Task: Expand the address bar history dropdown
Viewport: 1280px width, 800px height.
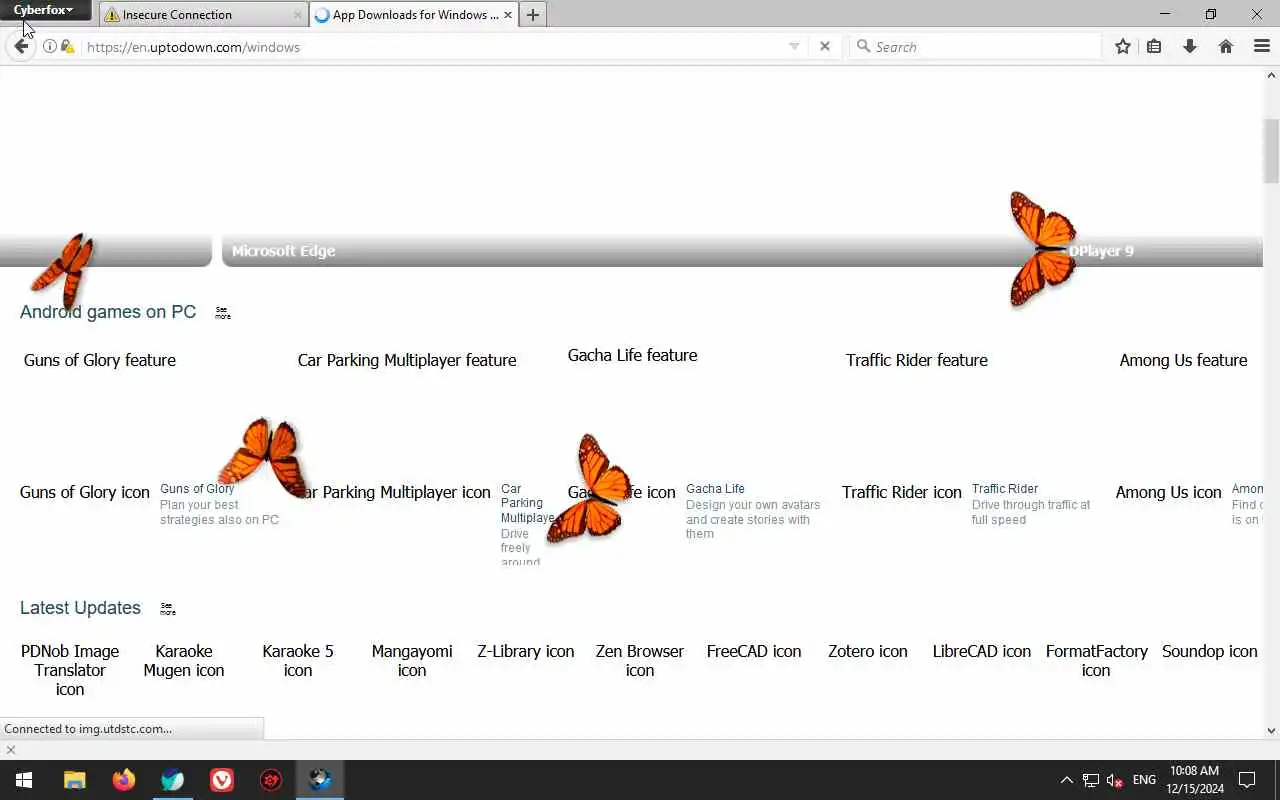Action: (x=794, y=46)
